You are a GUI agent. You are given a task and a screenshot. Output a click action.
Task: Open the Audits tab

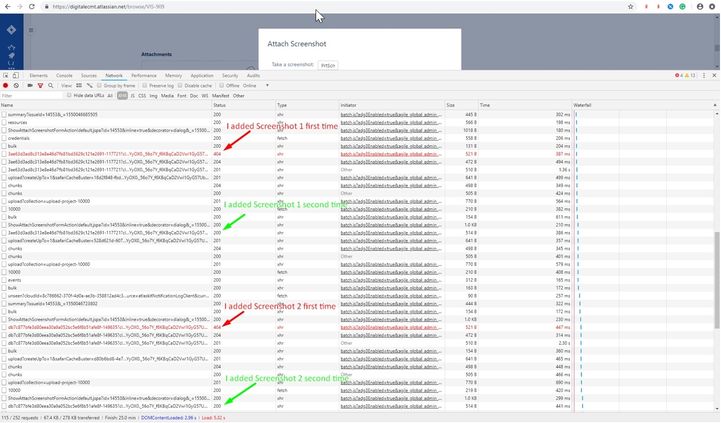tap(253, 75)
